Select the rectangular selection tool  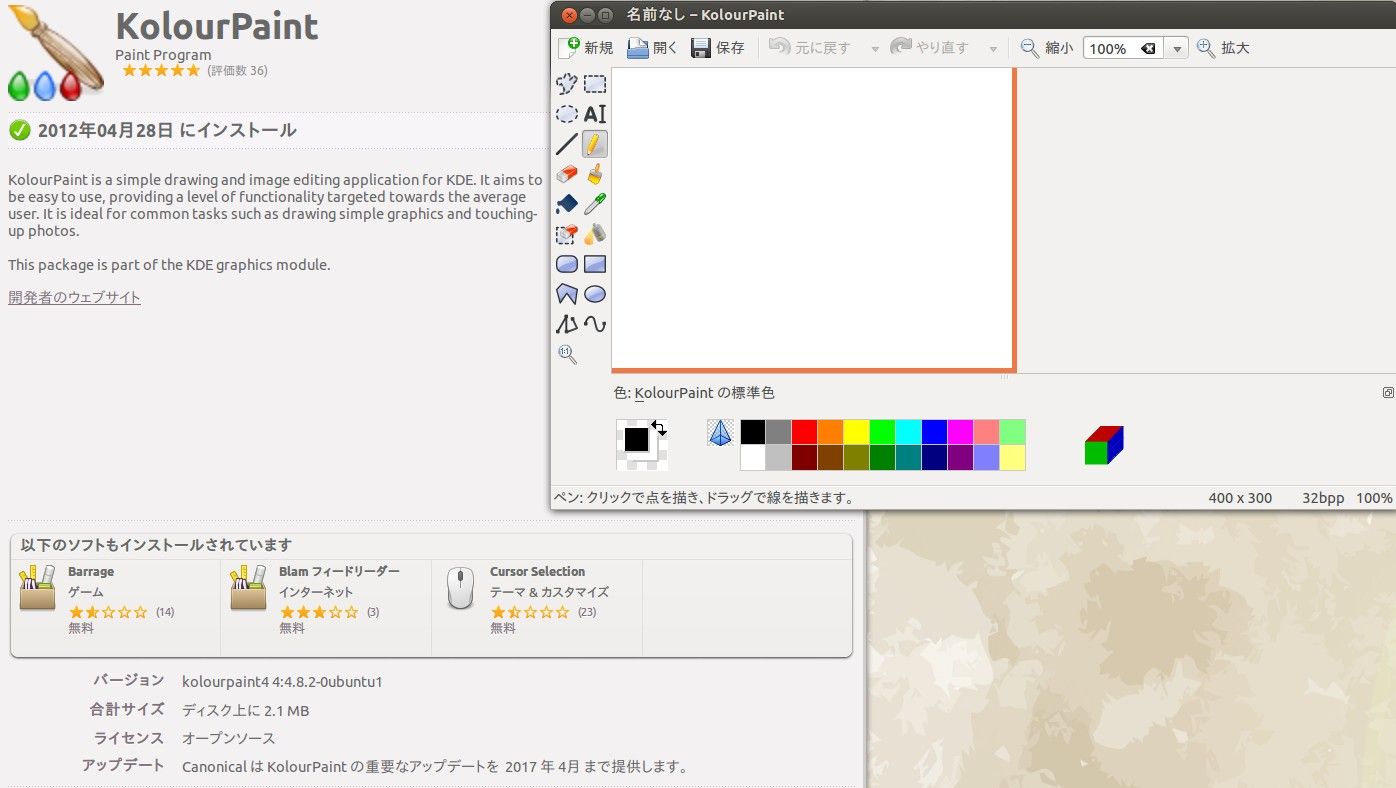tap(595, 84)
